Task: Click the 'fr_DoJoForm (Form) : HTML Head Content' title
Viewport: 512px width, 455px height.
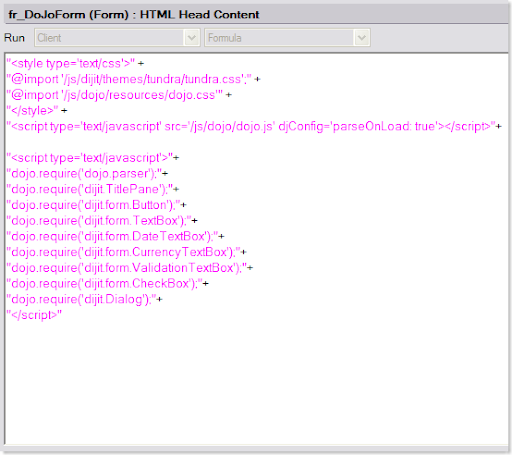Action: coord(134,15)
